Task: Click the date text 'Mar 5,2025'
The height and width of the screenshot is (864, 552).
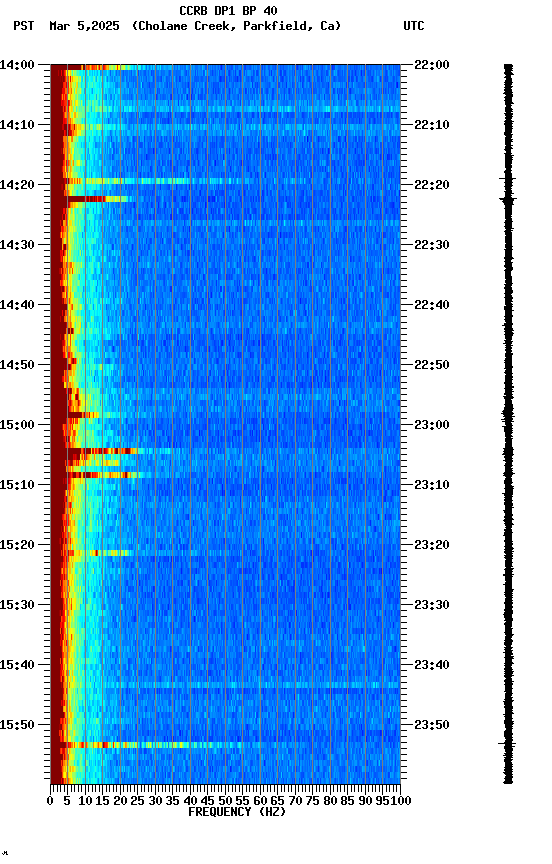Action: (84, 26)
